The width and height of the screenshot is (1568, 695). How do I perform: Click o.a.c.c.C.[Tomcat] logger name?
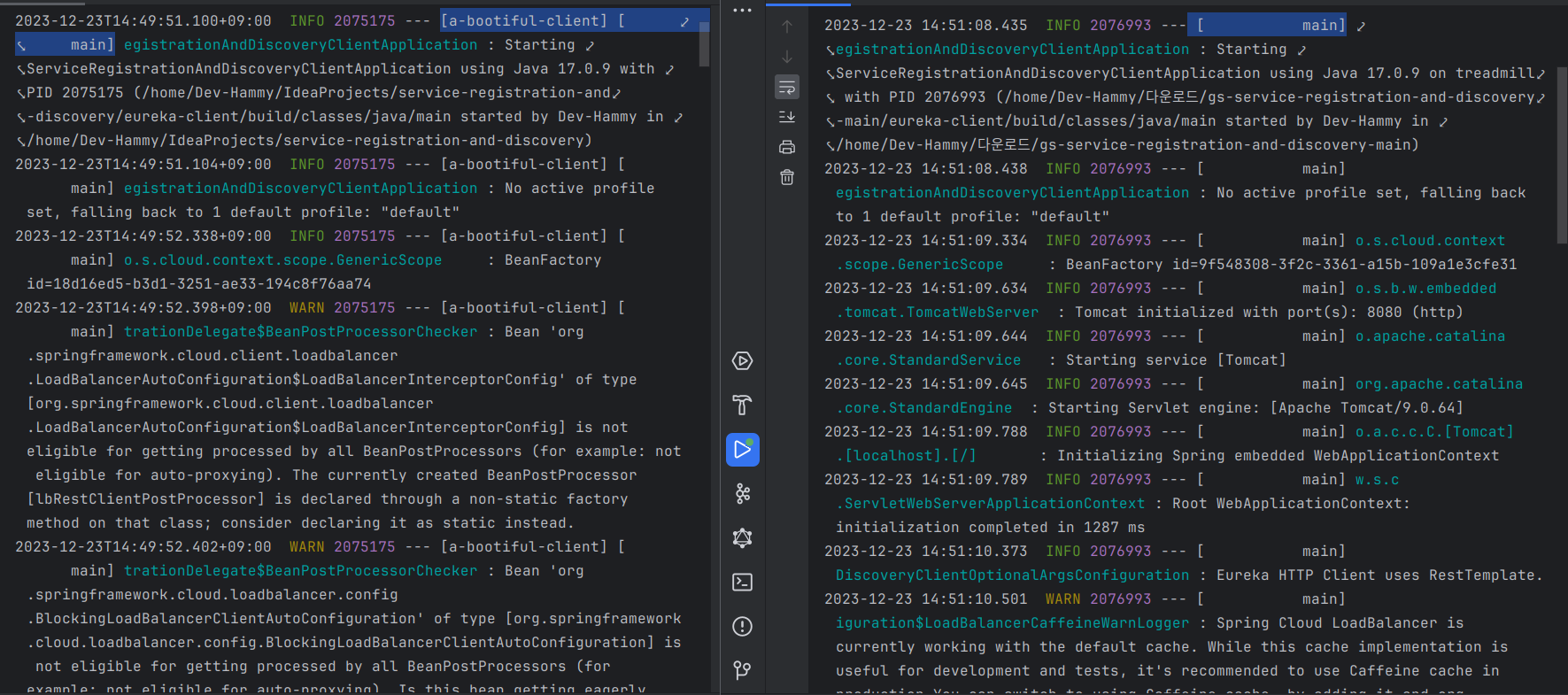pyautogui.click(x=1434, y=431)
